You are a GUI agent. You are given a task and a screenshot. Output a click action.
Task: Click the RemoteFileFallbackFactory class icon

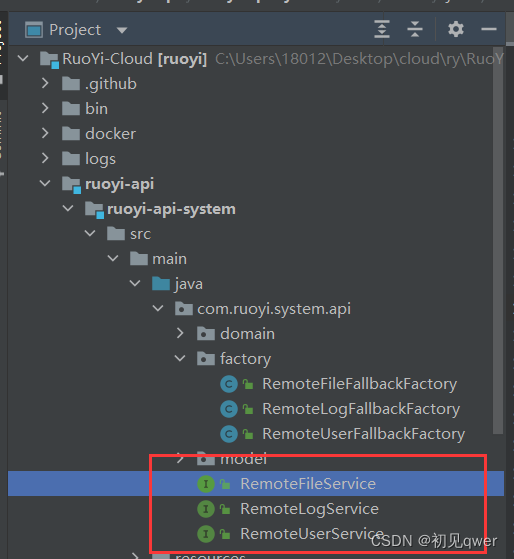229,384
